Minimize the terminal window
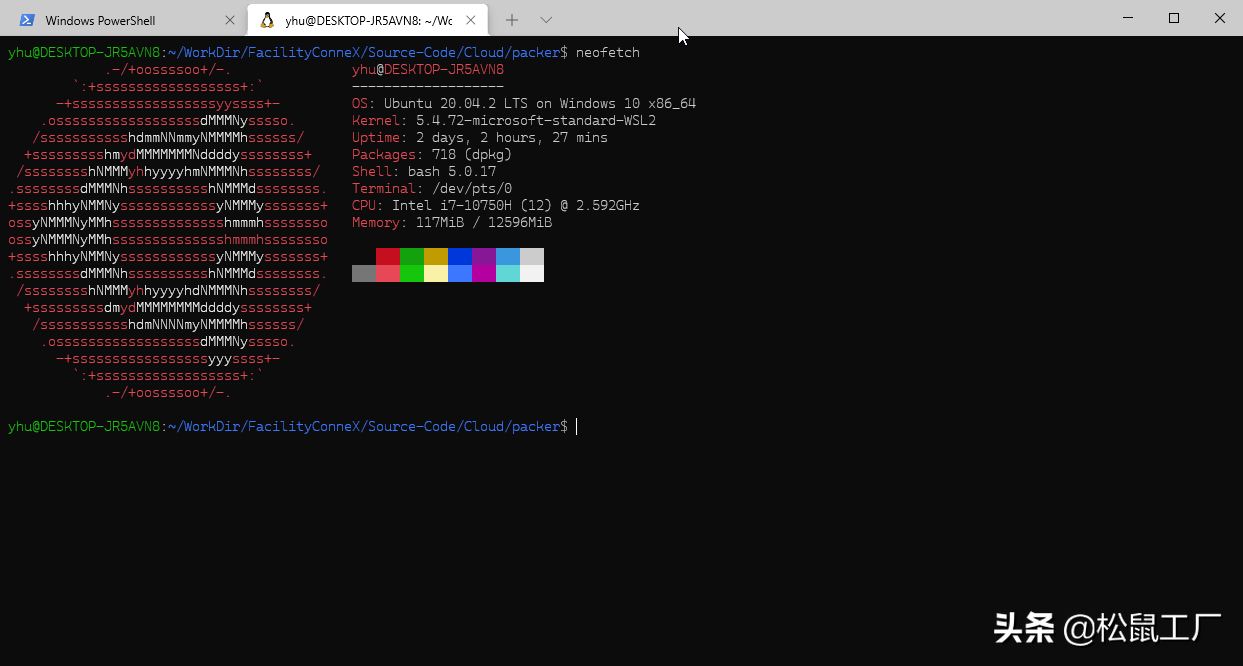This screenshot has width=1243, height=666. point(1128,18)
